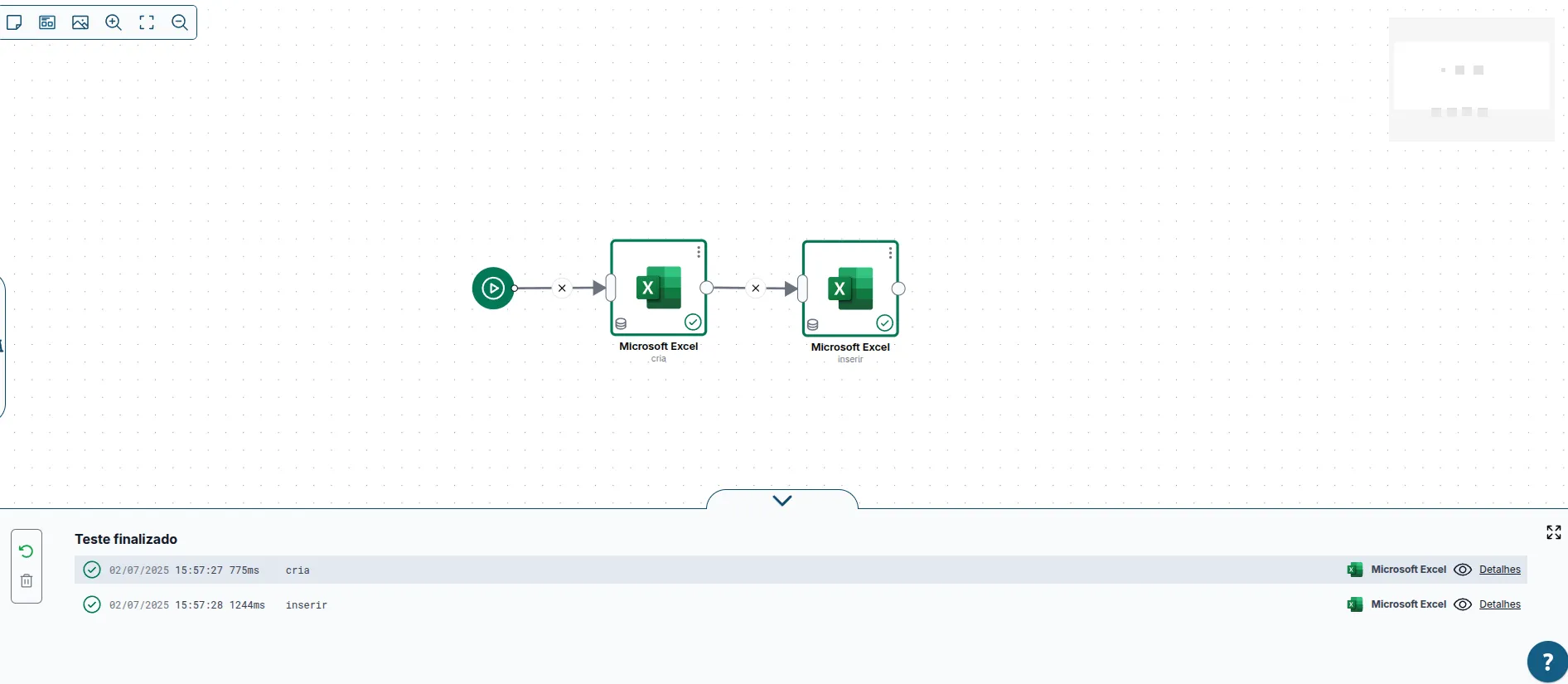Remove connection between cria and inserir nodes

click(756, 289)
